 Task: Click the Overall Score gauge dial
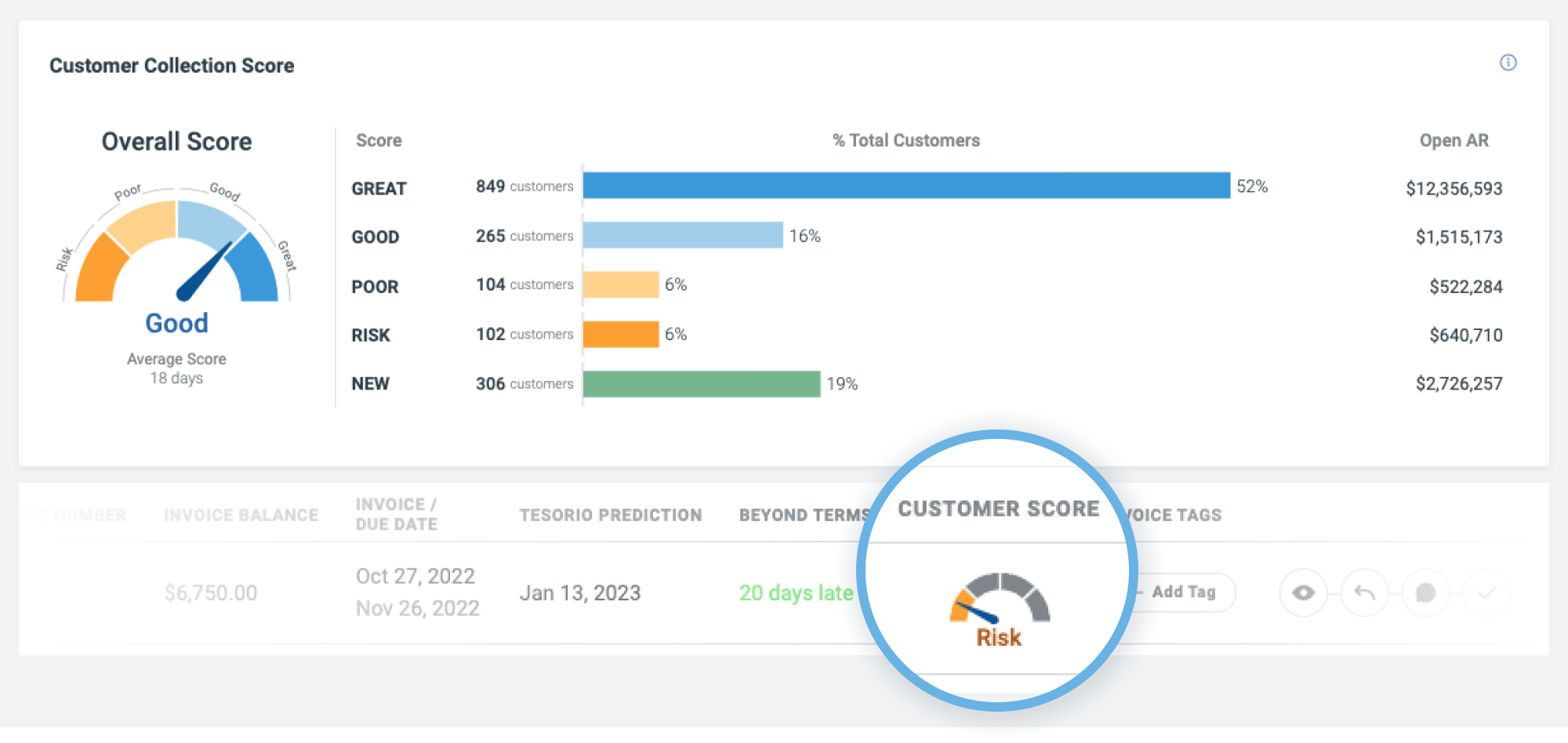point(177,251)
